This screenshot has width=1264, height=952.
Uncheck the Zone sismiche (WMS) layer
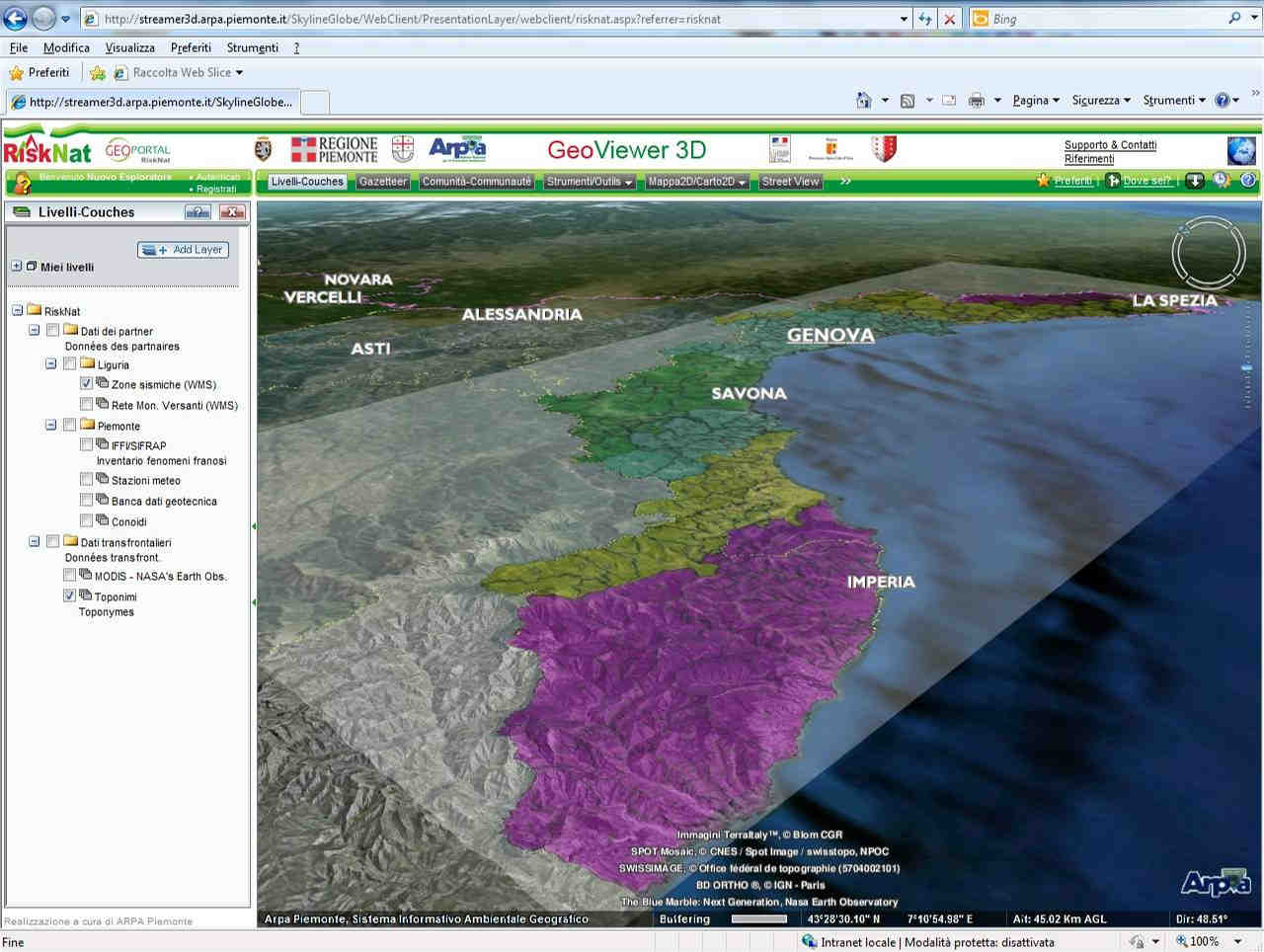click(x=87, y=383)
